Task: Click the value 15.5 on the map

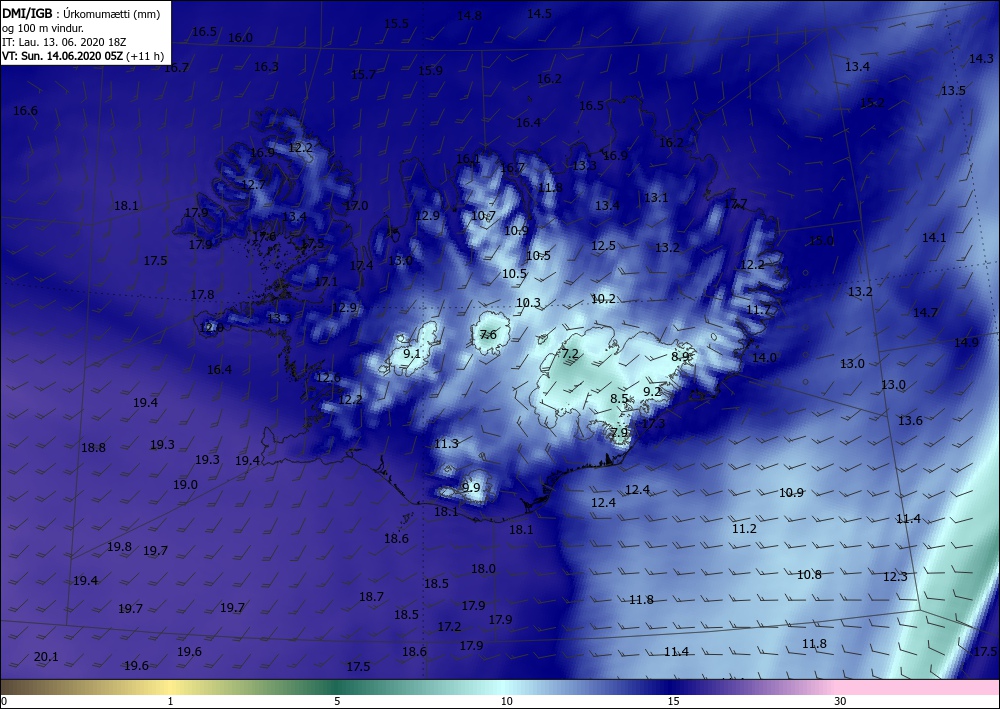Action: click(x=396, y=24)
